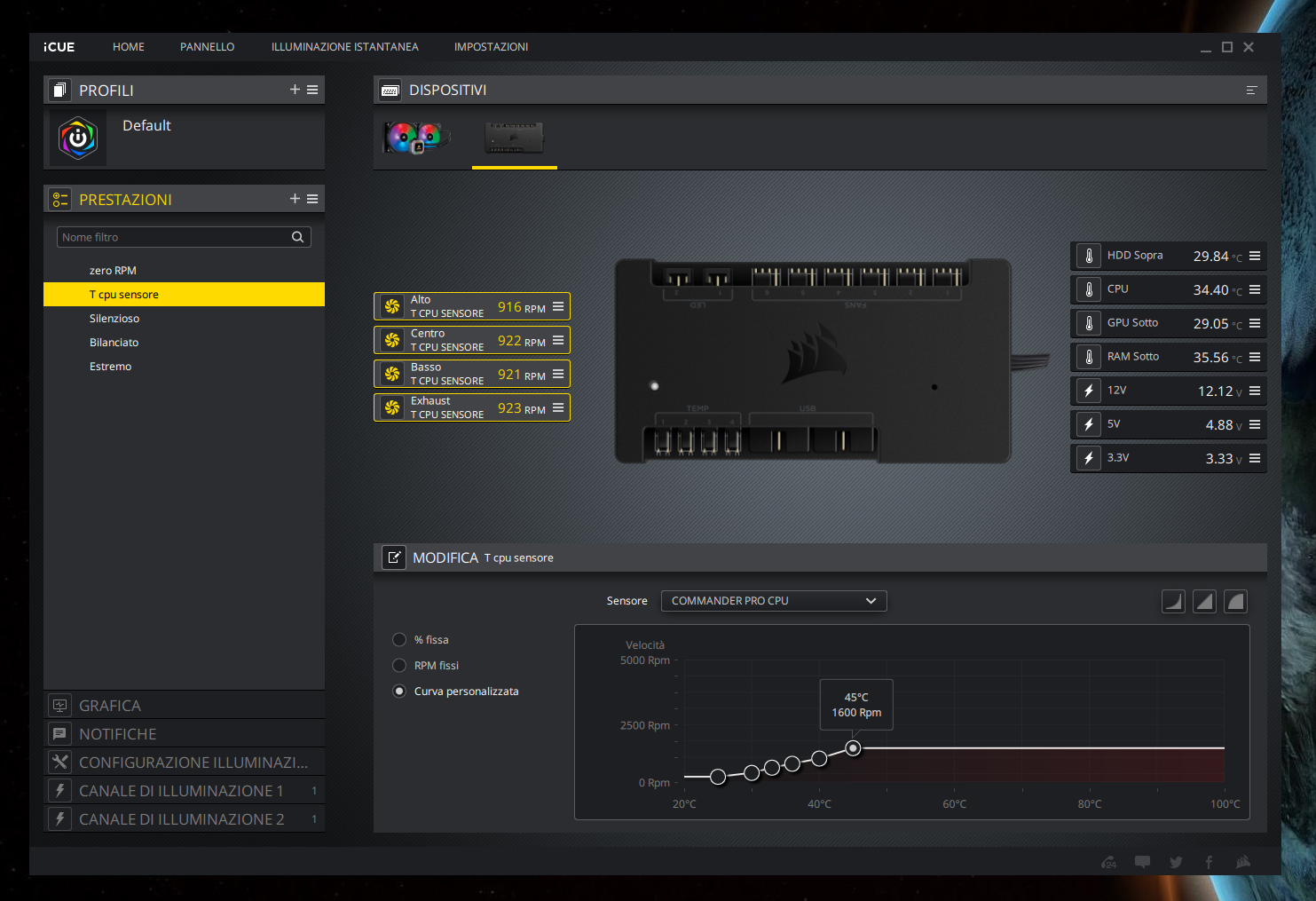The width and height of the screenshot is (1316, 901).
Task: Select the Commander Pro device thumbnail
Action: pyautogui.click(x=515, y=138)
